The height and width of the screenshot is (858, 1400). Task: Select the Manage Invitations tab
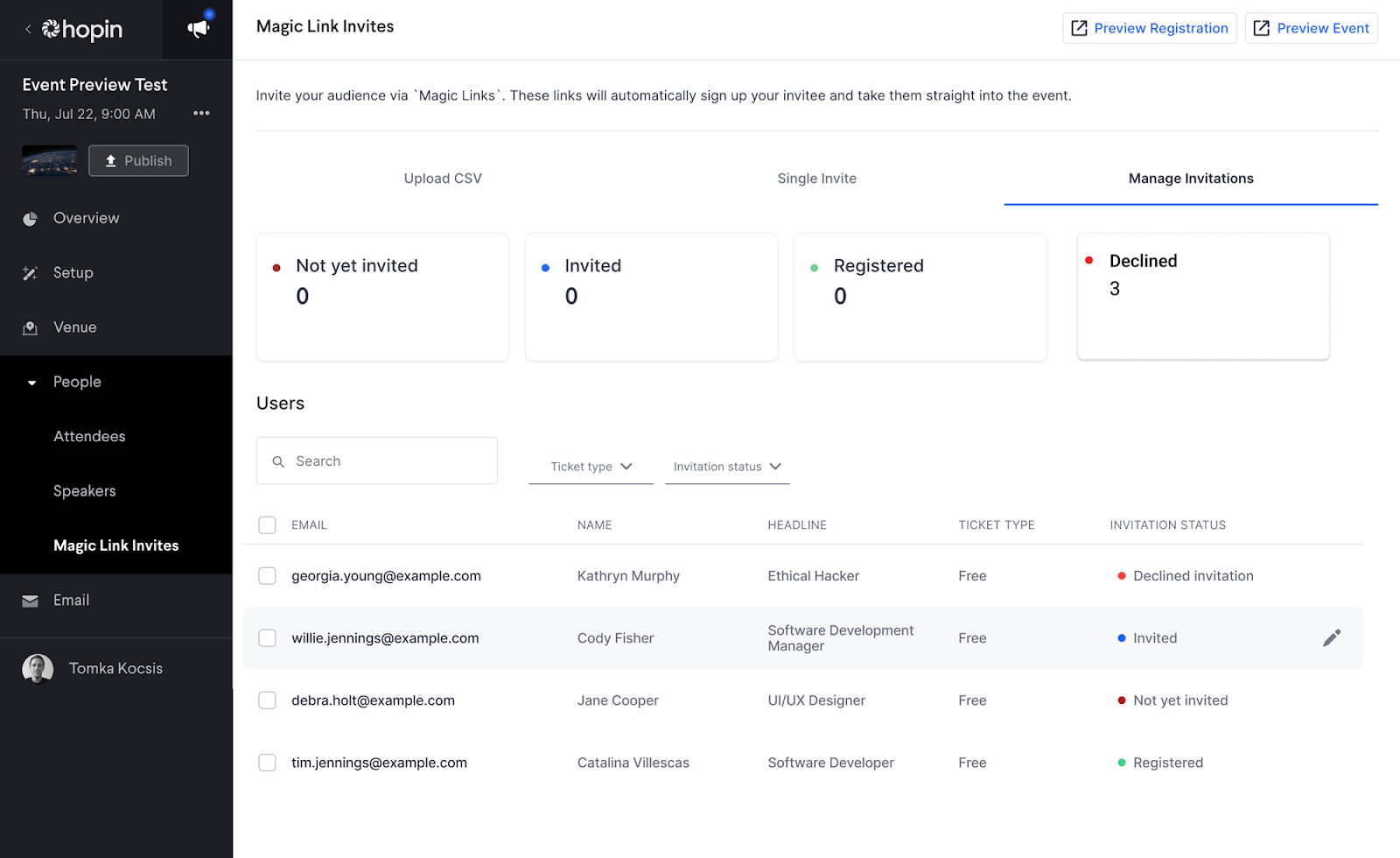(x=1191, y=179)
